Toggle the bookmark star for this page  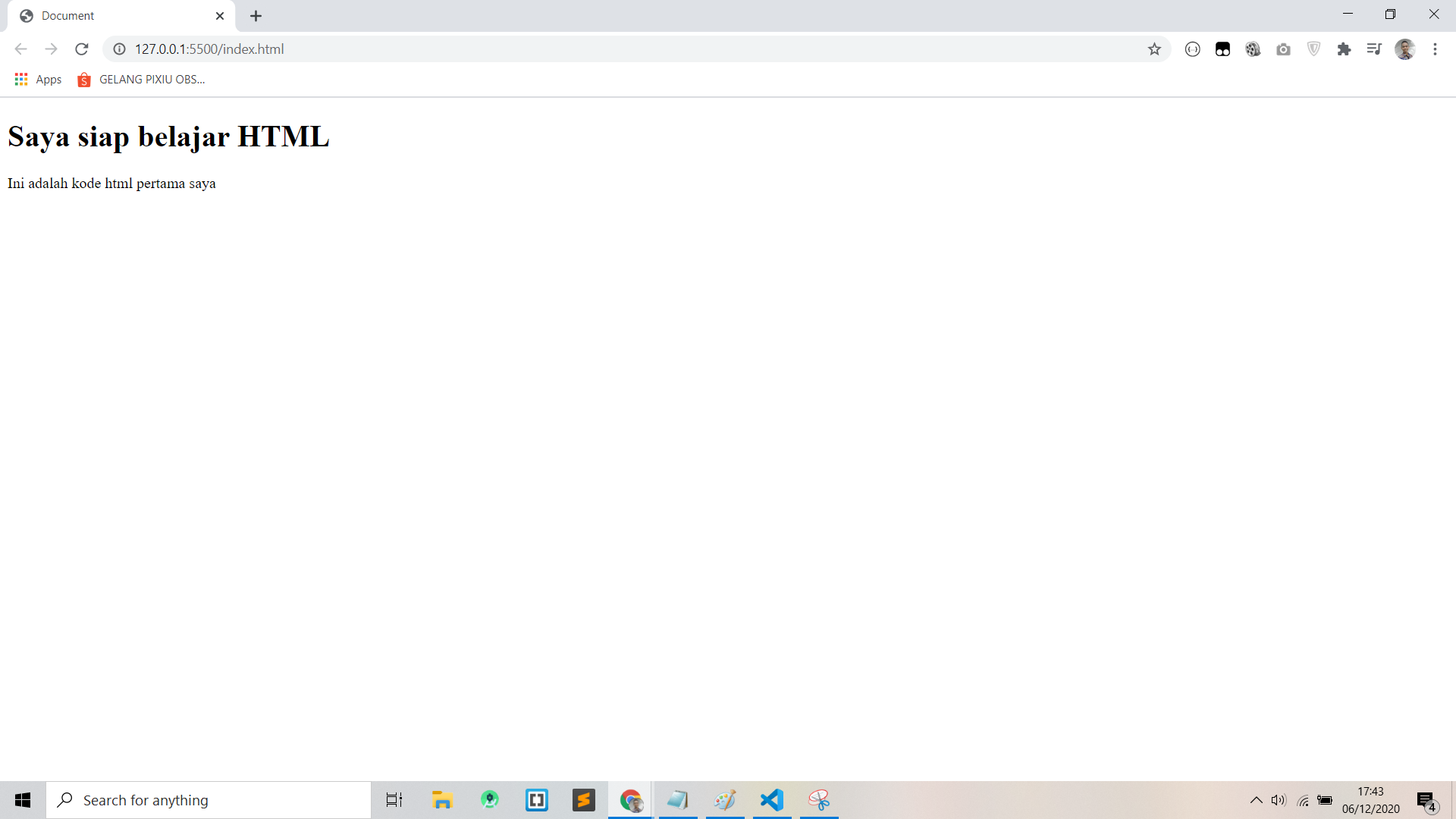1154,49
